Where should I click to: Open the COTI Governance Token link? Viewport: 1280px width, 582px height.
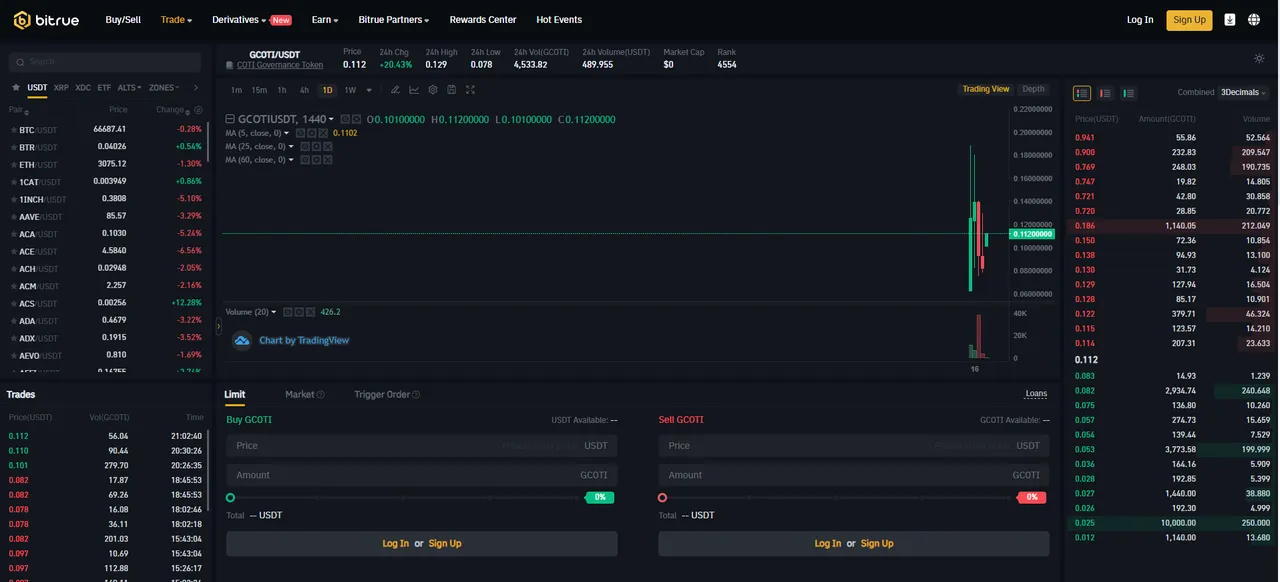[x=280, y=65]
